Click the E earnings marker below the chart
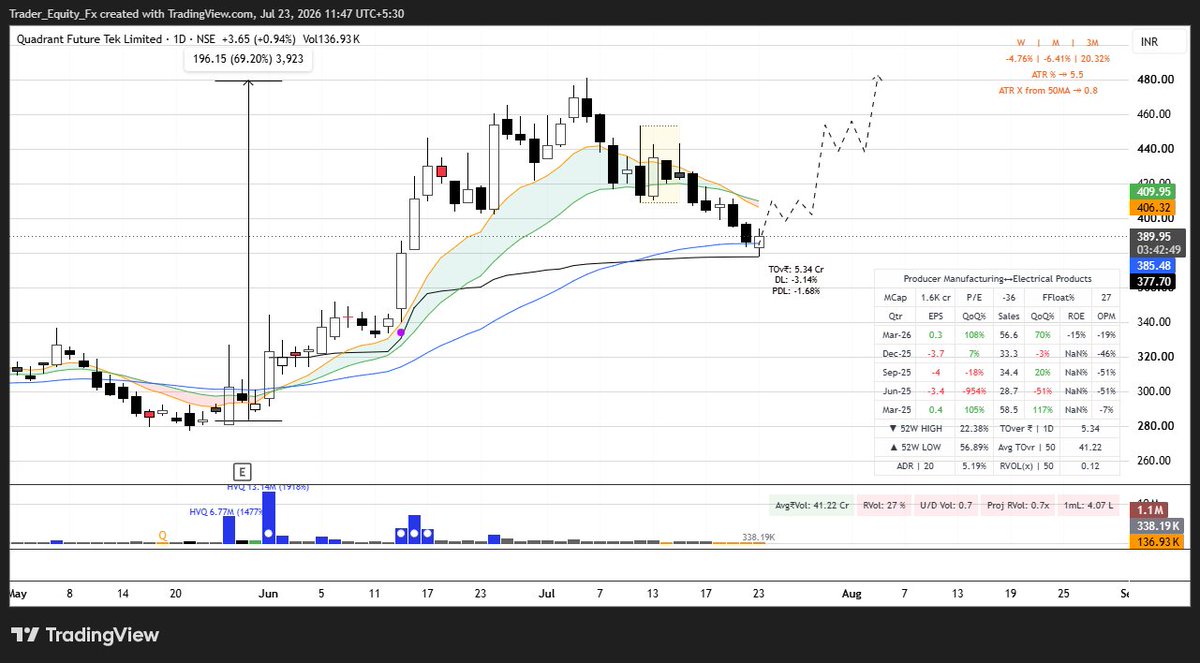1200x663 pixels. point(240,470)
